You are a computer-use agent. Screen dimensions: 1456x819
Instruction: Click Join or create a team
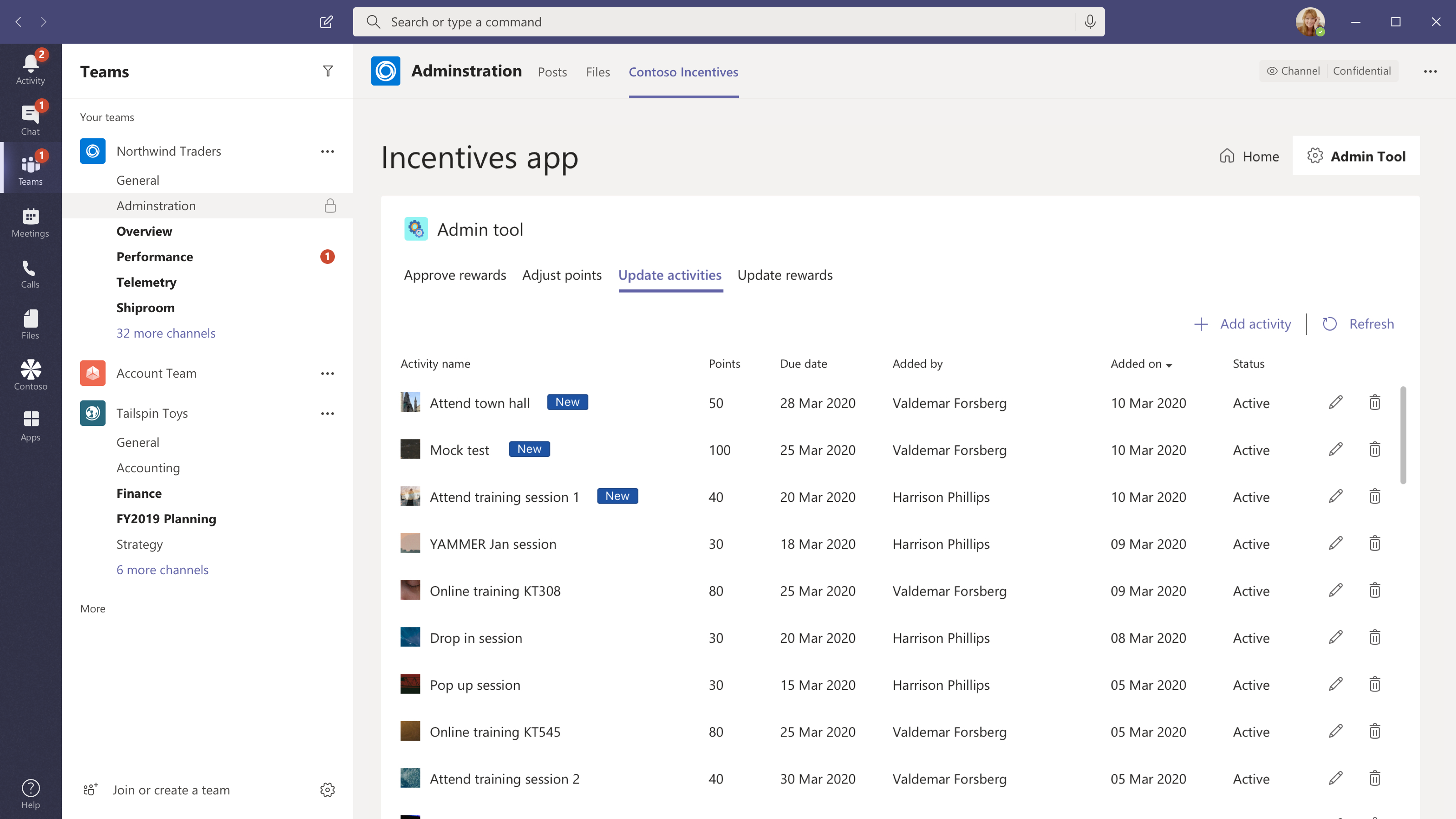coord(156,789)
